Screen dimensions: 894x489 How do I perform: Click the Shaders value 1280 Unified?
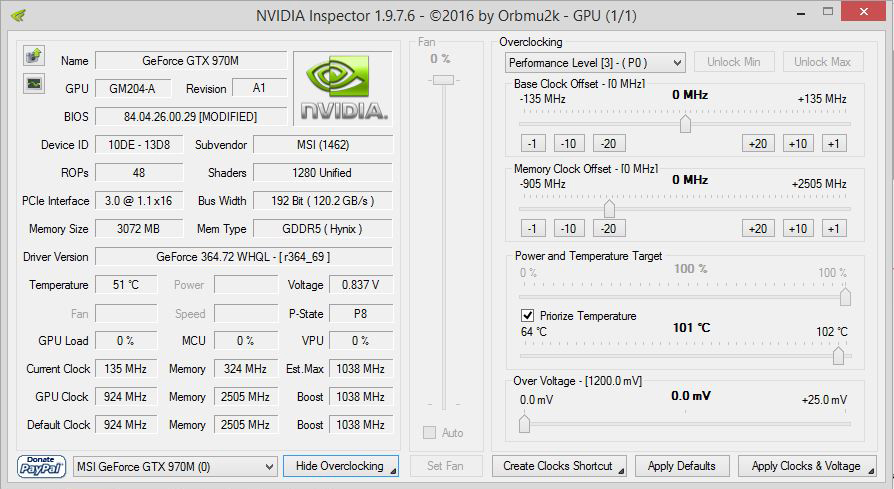(x=323, y=173)
